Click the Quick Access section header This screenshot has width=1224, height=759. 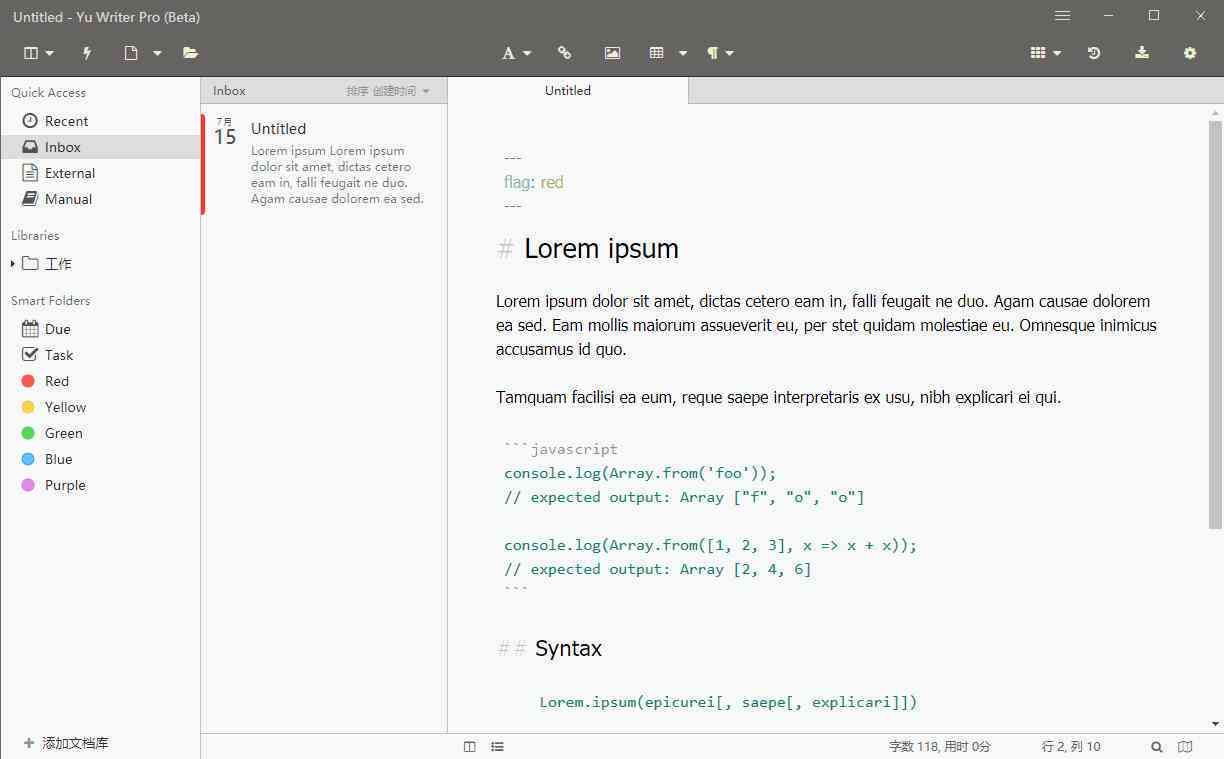pyautogui.click(x=48, y=93)
